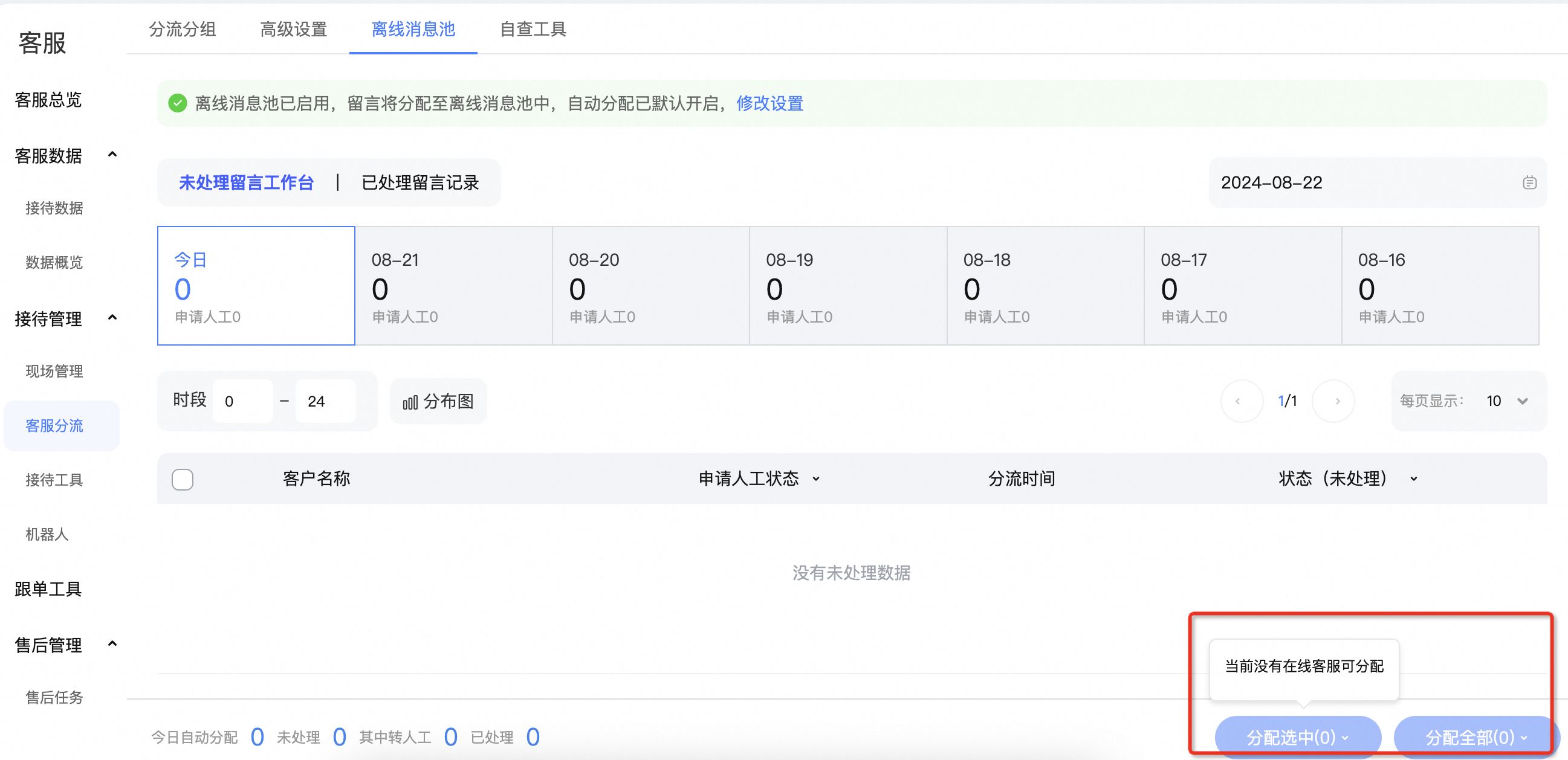Select 未处理留言工作台 sub-tab
The width and height of the screenshot is (1568, 760).
[x=246, y=182]
